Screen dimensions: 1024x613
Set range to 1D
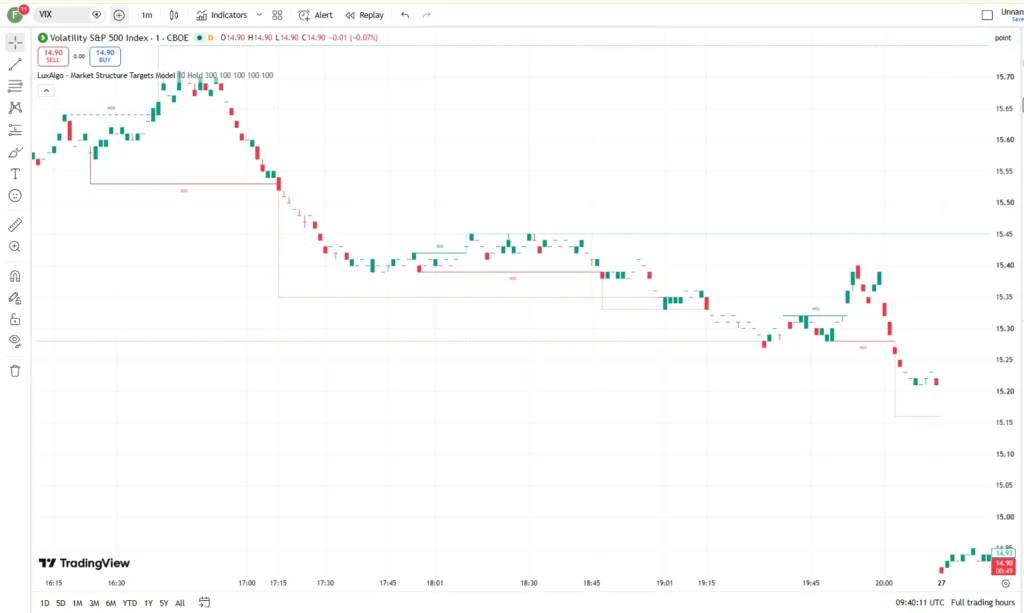[x=44, y=603]
